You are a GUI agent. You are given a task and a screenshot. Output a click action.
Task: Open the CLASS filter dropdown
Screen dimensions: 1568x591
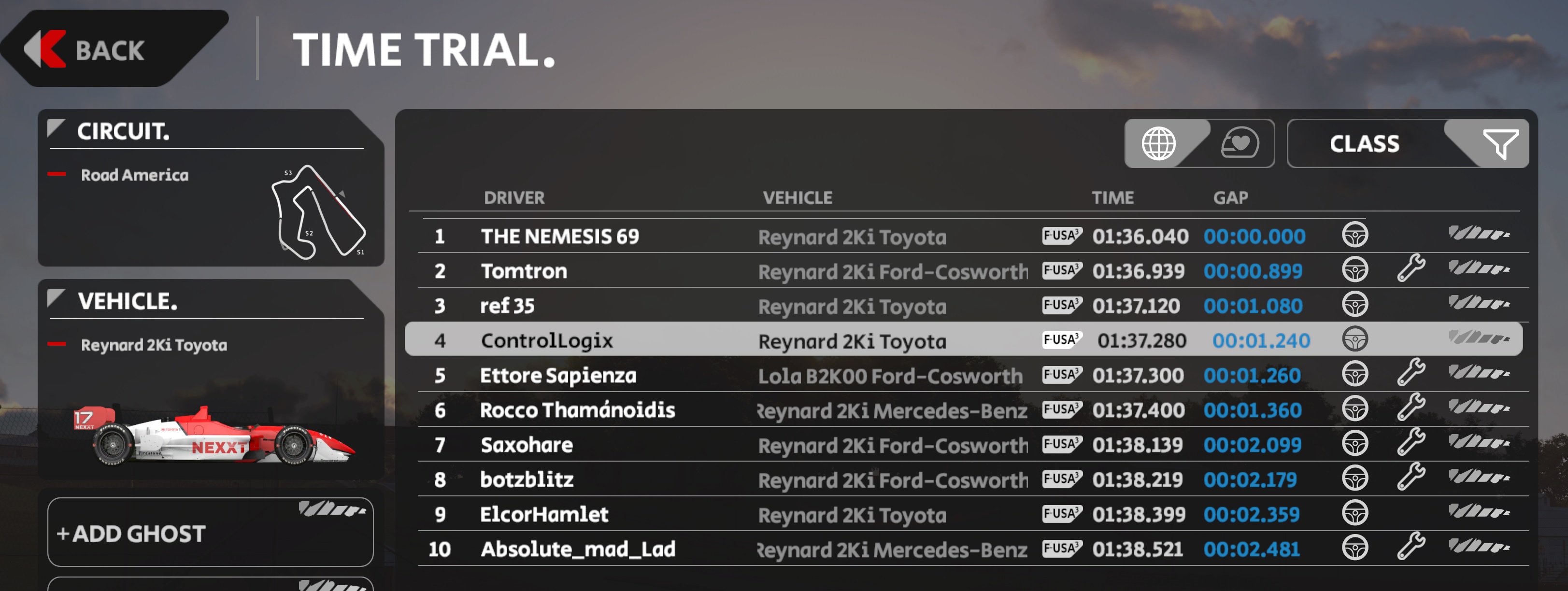tap(1364, 143)
